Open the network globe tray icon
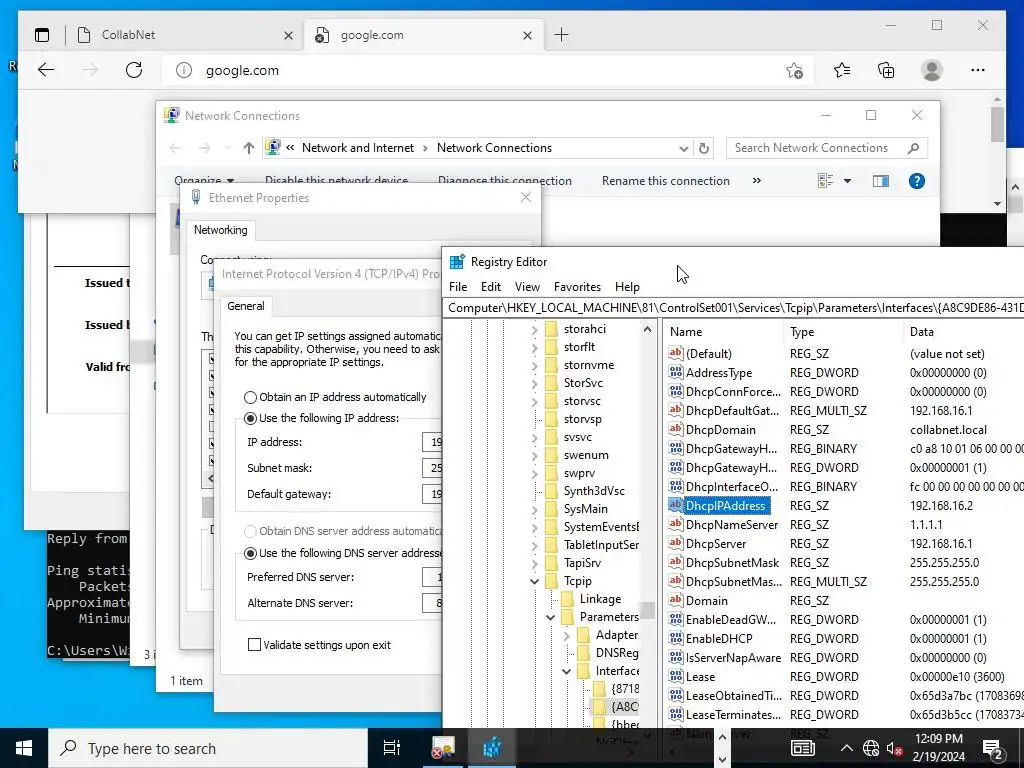The height and width of the screenshot is (768, 1024). (871, 748)
